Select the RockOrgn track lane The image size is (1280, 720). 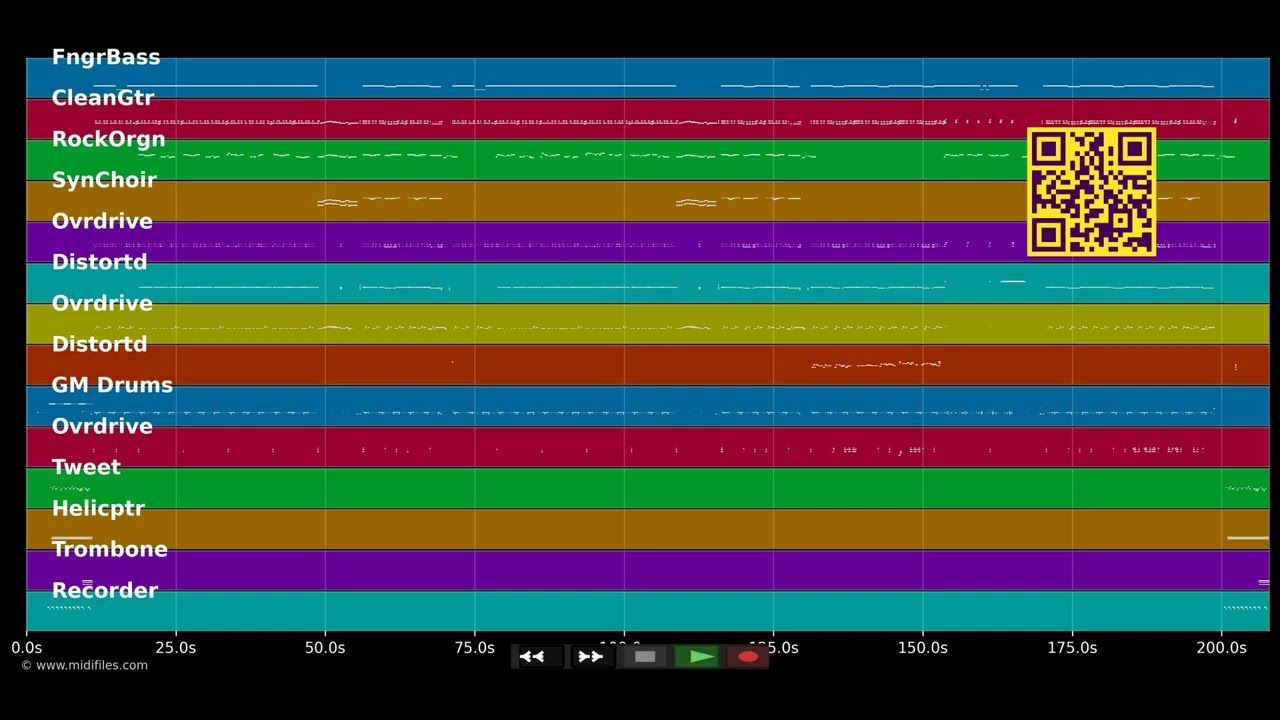pos(648,160)
